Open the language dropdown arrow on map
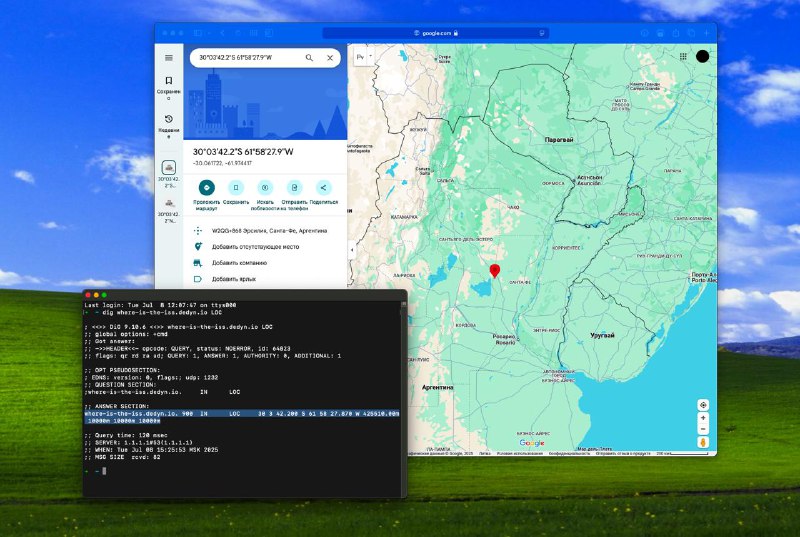The width and height of the screenshot is (800, 537). (x=371, y=57)
